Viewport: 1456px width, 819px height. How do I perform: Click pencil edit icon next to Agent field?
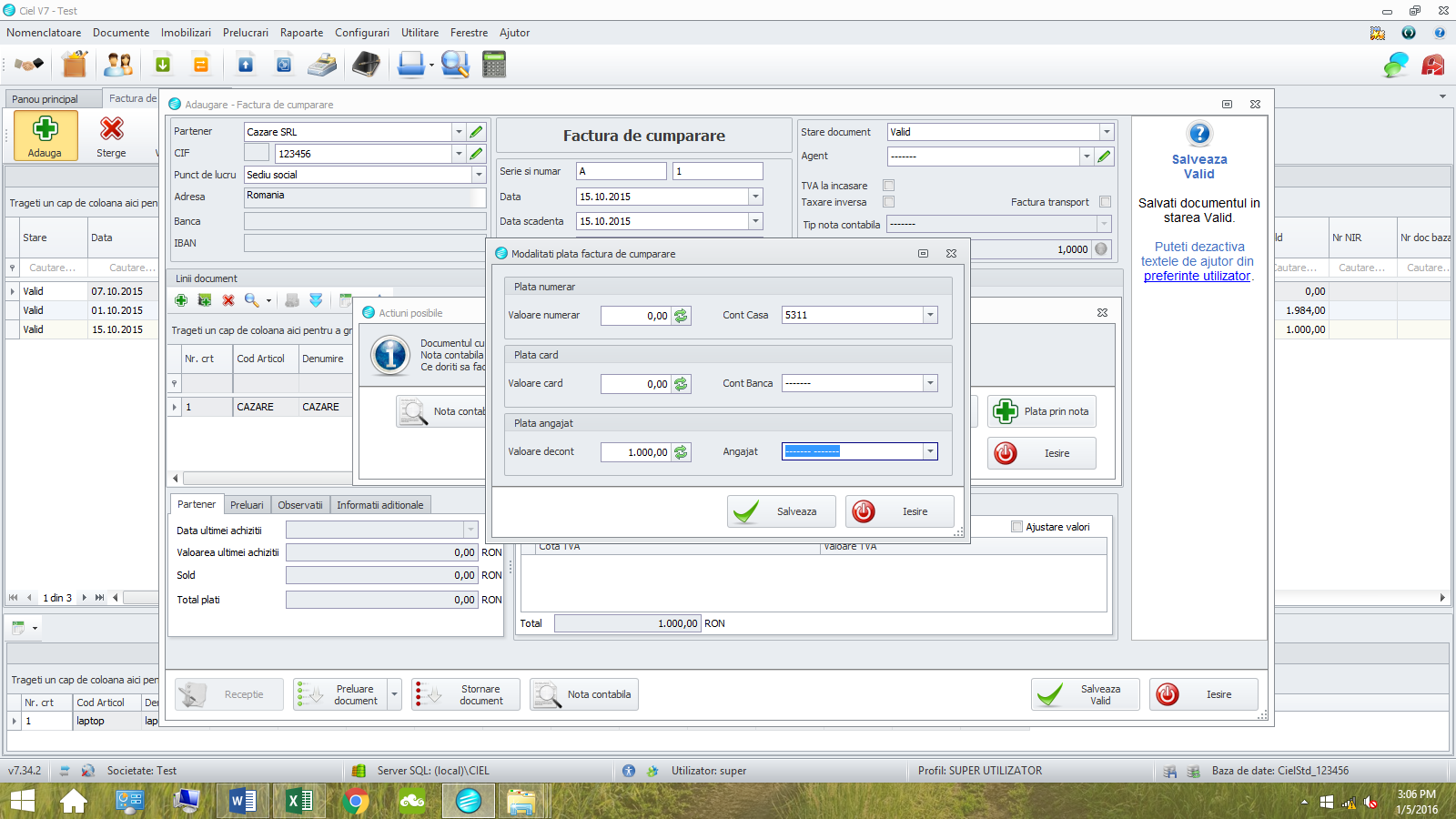click(1104, 157)
